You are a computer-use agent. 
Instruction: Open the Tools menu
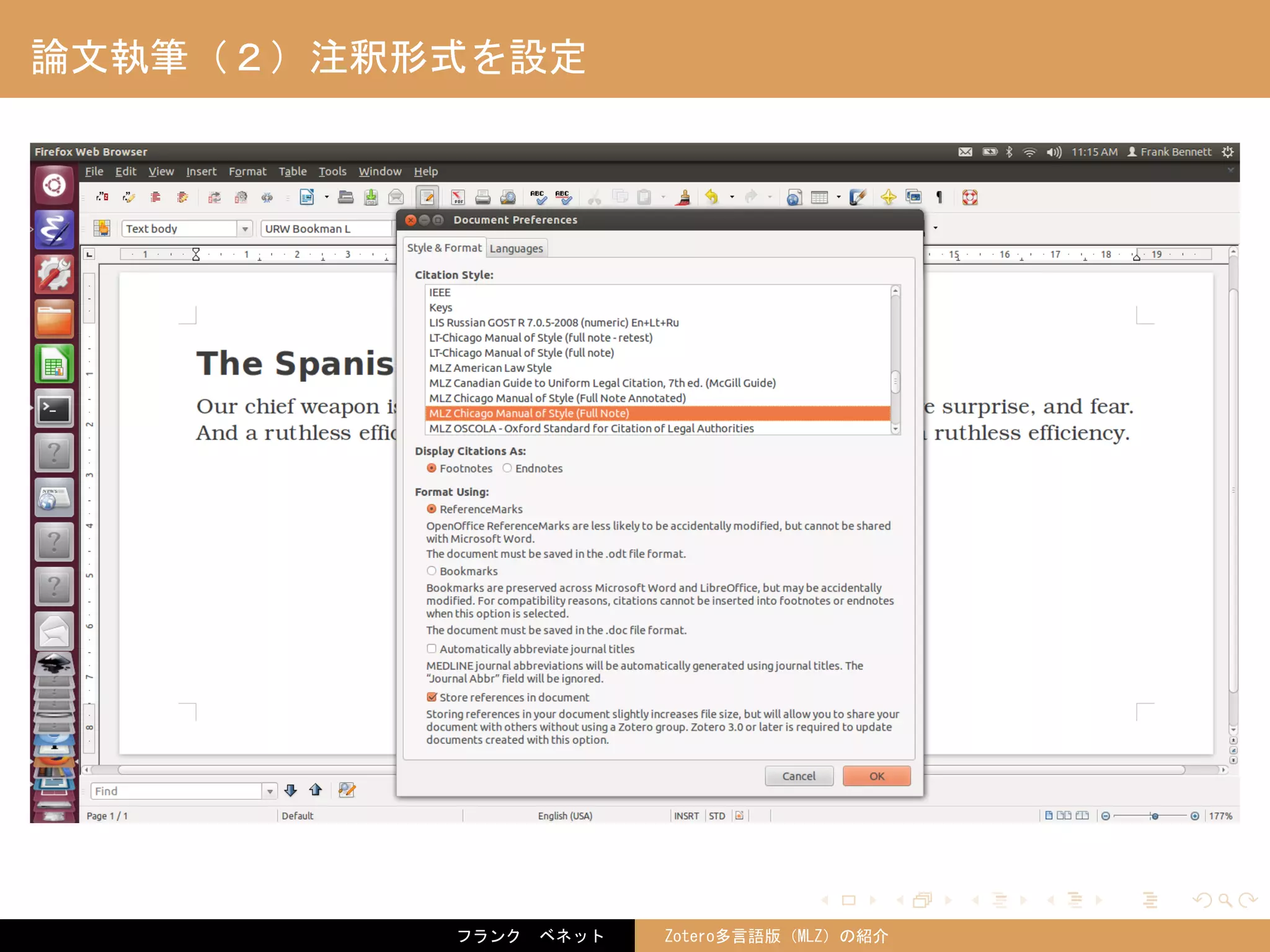pyautogui.click(x=332, y=171)
